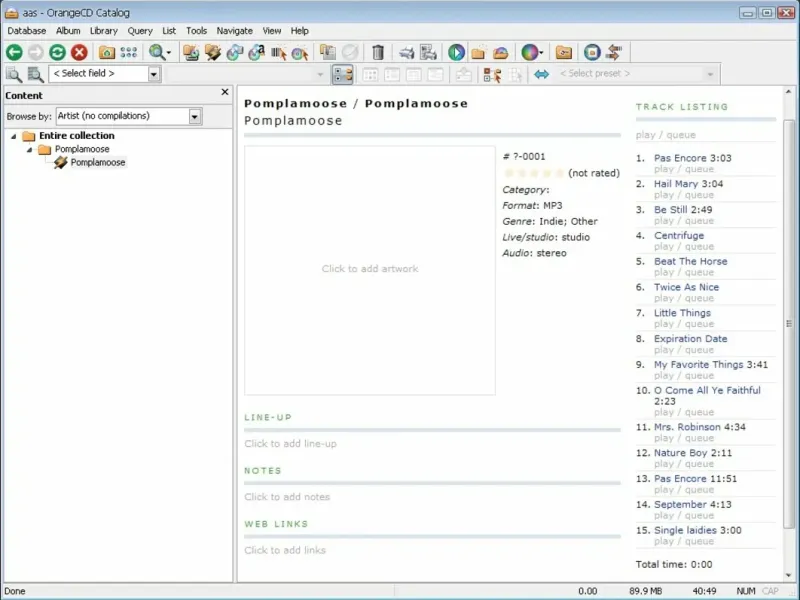
Task: Open the globe search magnifier tool
Action: (159, 52)
